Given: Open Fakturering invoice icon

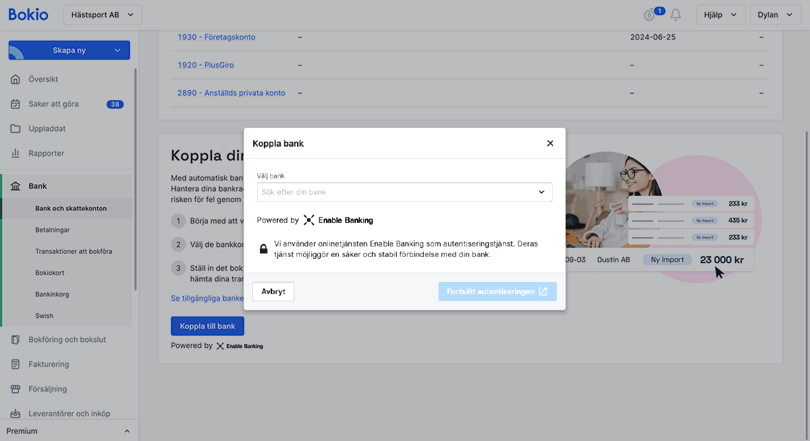Looking at the screenshot, I should pyautogui.click(x=15, y=365).
